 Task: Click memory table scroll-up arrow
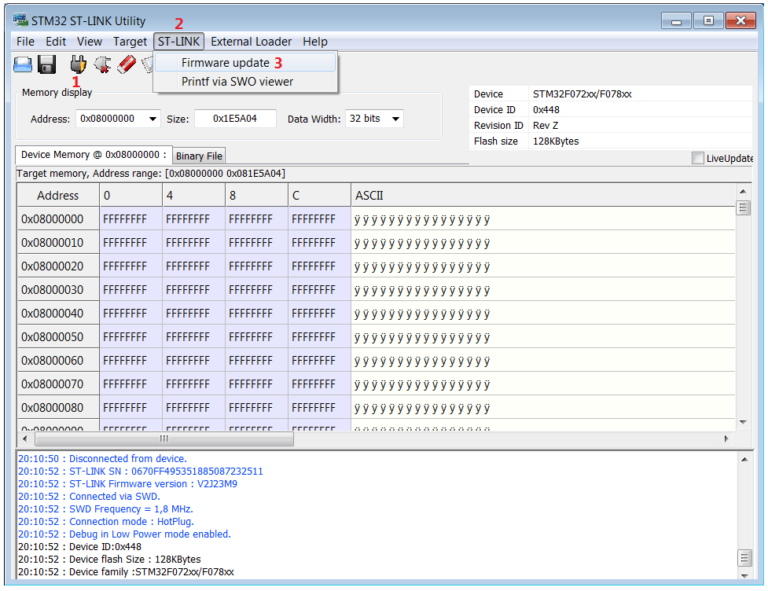pyautogui.click(x=743, y=191)
